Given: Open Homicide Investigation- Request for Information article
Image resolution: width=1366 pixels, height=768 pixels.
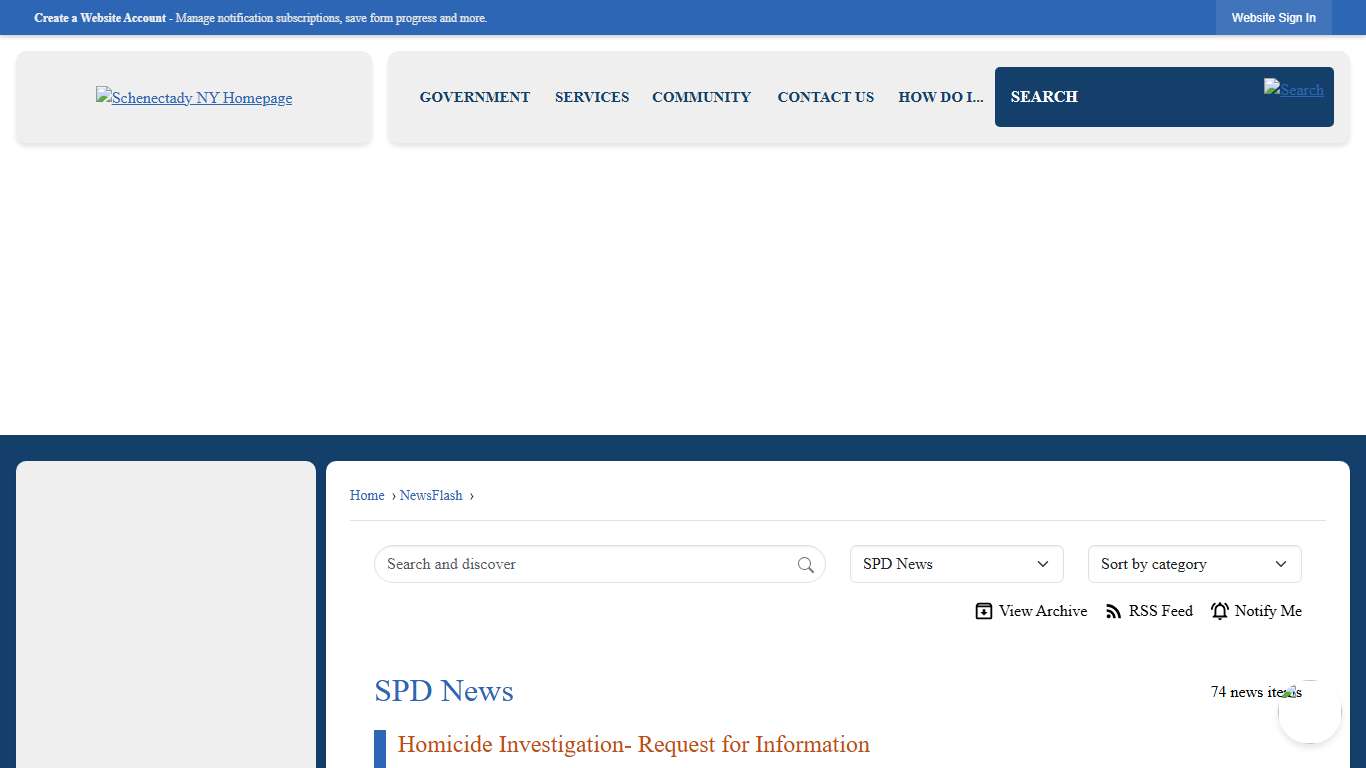Looking at the screenshot, I should pyautogui.click(x=633, y=744).
